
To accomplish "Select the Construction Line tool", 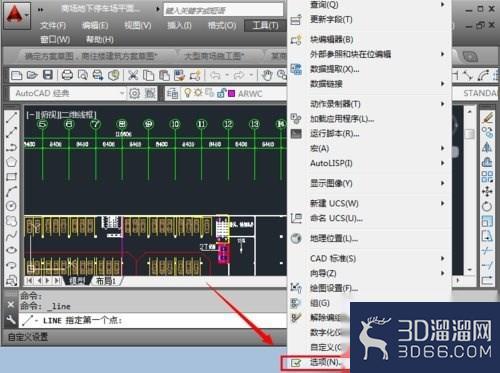I will tap(12, 132).
